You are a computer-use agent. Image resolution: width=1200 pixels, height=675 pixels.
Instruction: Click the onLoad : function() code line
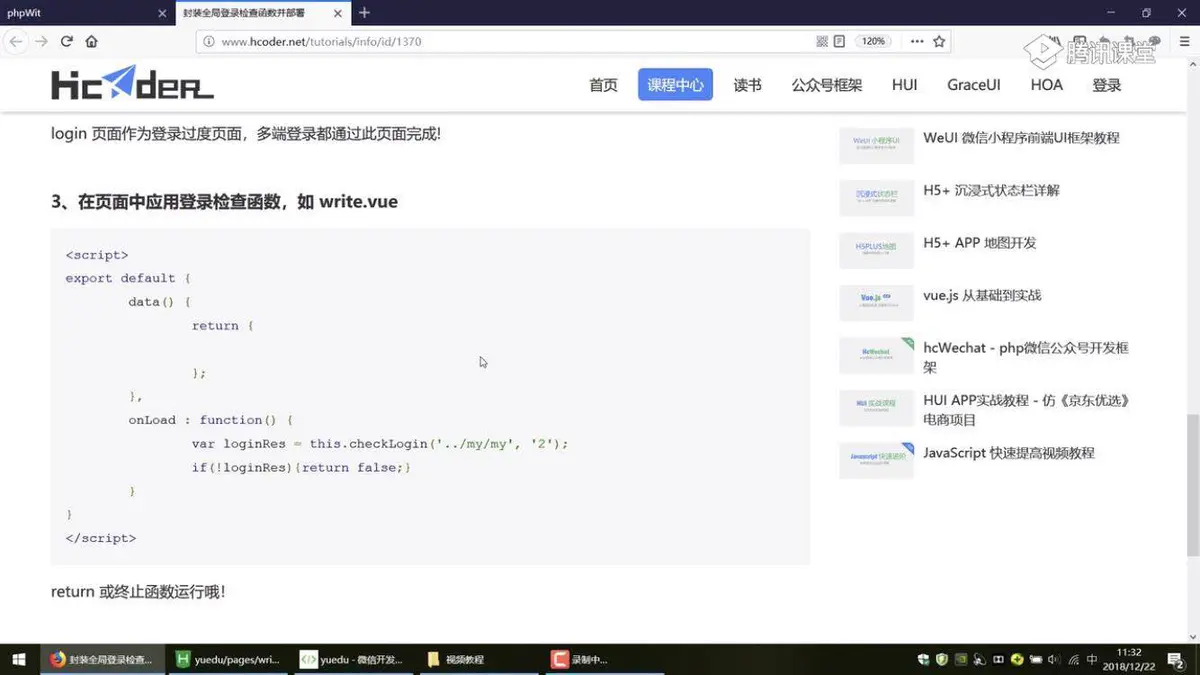click(x=210, y=420)
